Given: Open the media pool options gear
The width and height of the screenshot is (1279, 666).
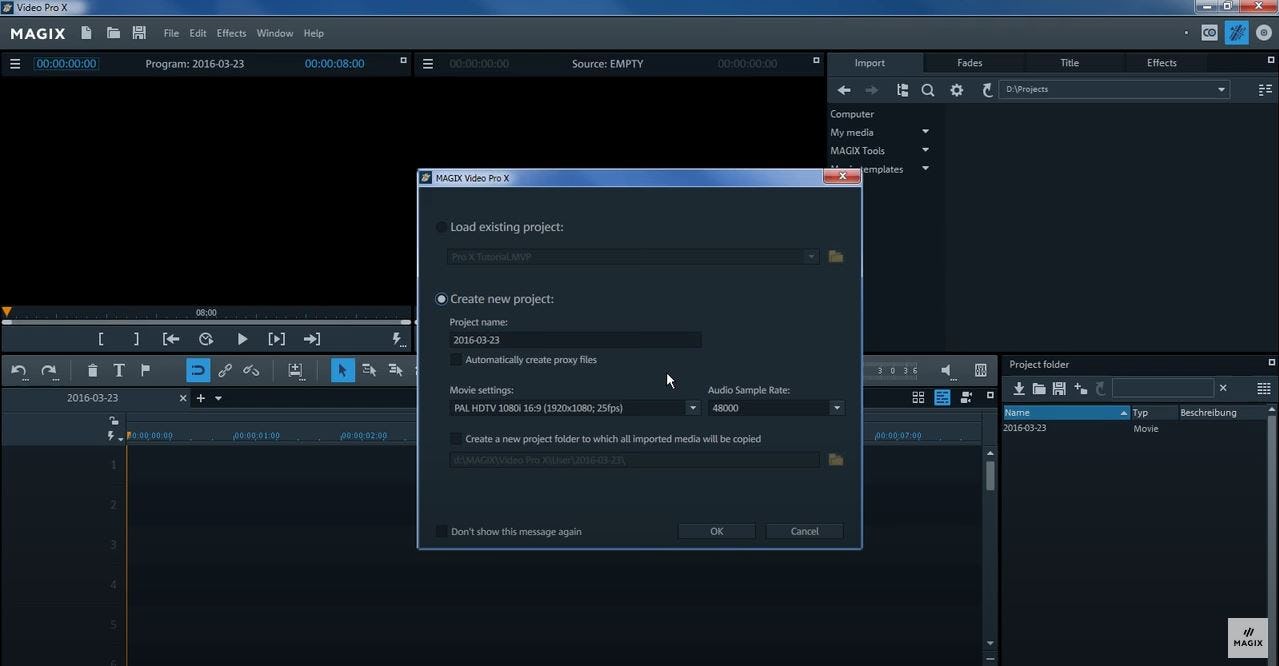Looking at the screenshot, I should 957,90.
